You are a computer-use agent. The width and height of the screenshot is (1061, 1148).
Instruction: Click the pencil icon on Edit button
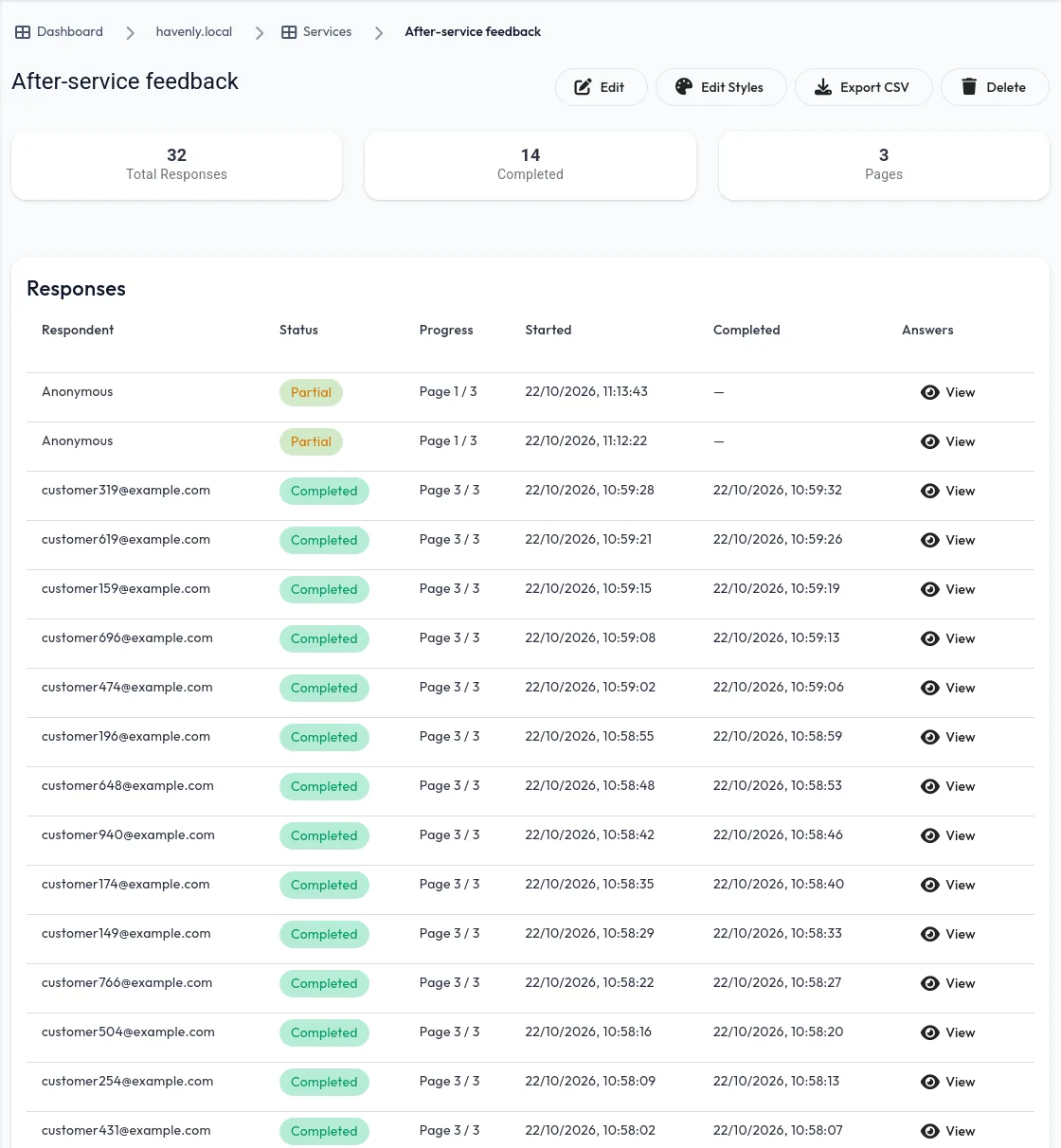[x=584, y=87]
